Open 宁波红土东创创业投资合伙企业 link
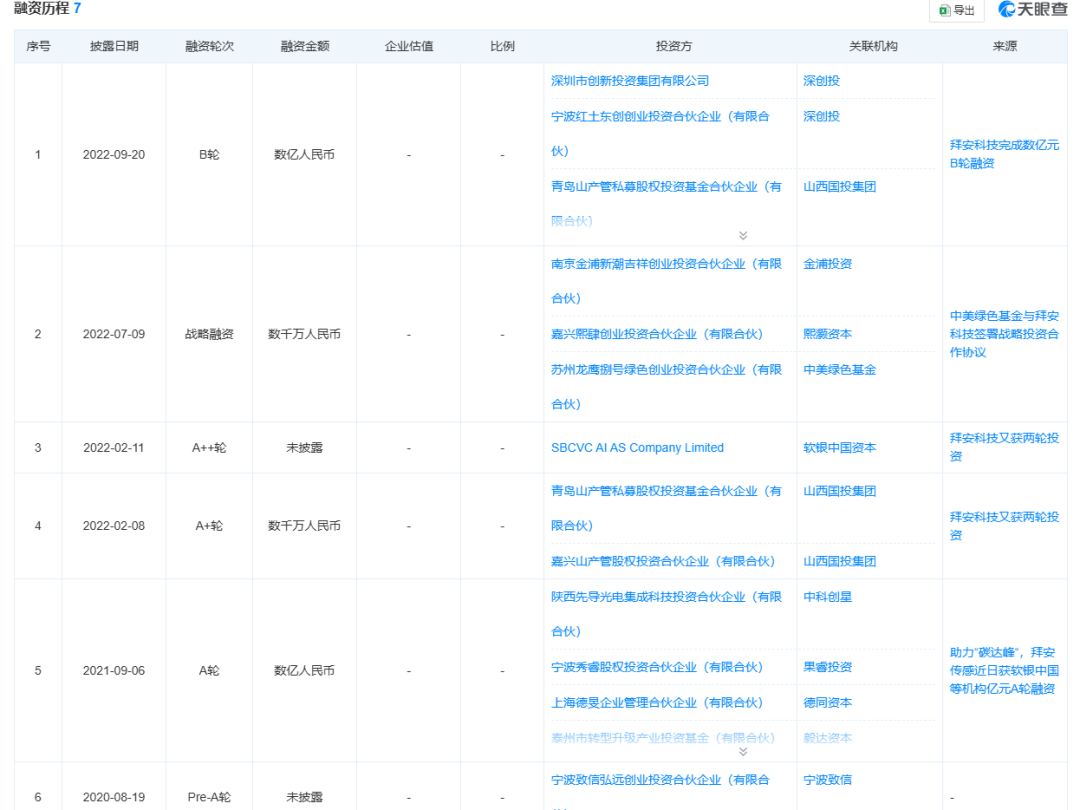The width and height of the screenshot is (1080, 810). click(x=660, y=134)
